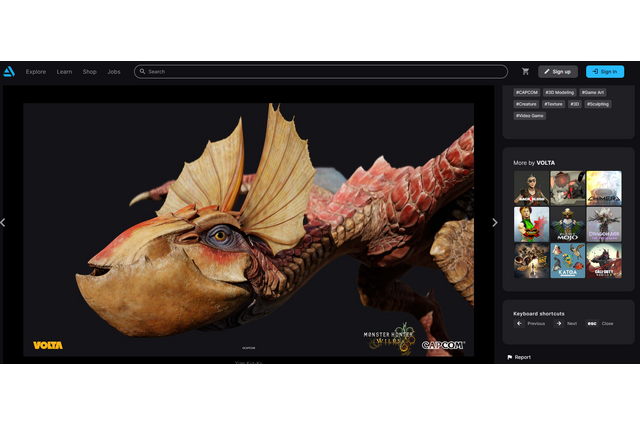The width and height of the screenshot is (640, 426).
Task: Open the shopping cart
Action: [x=525, y=71]
